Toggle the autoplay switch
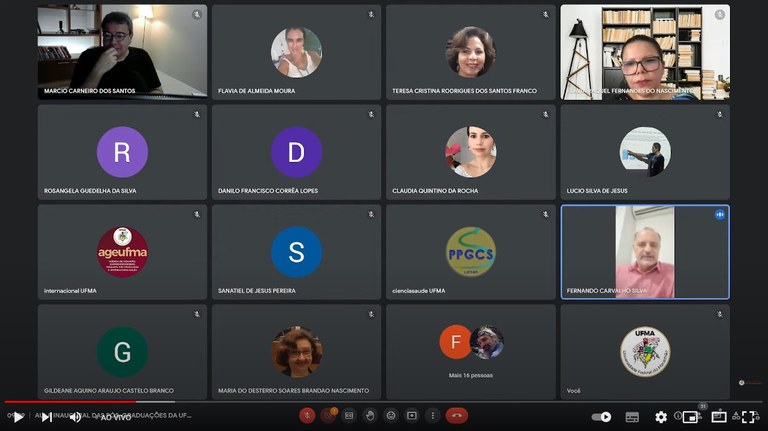 [601, 417]
